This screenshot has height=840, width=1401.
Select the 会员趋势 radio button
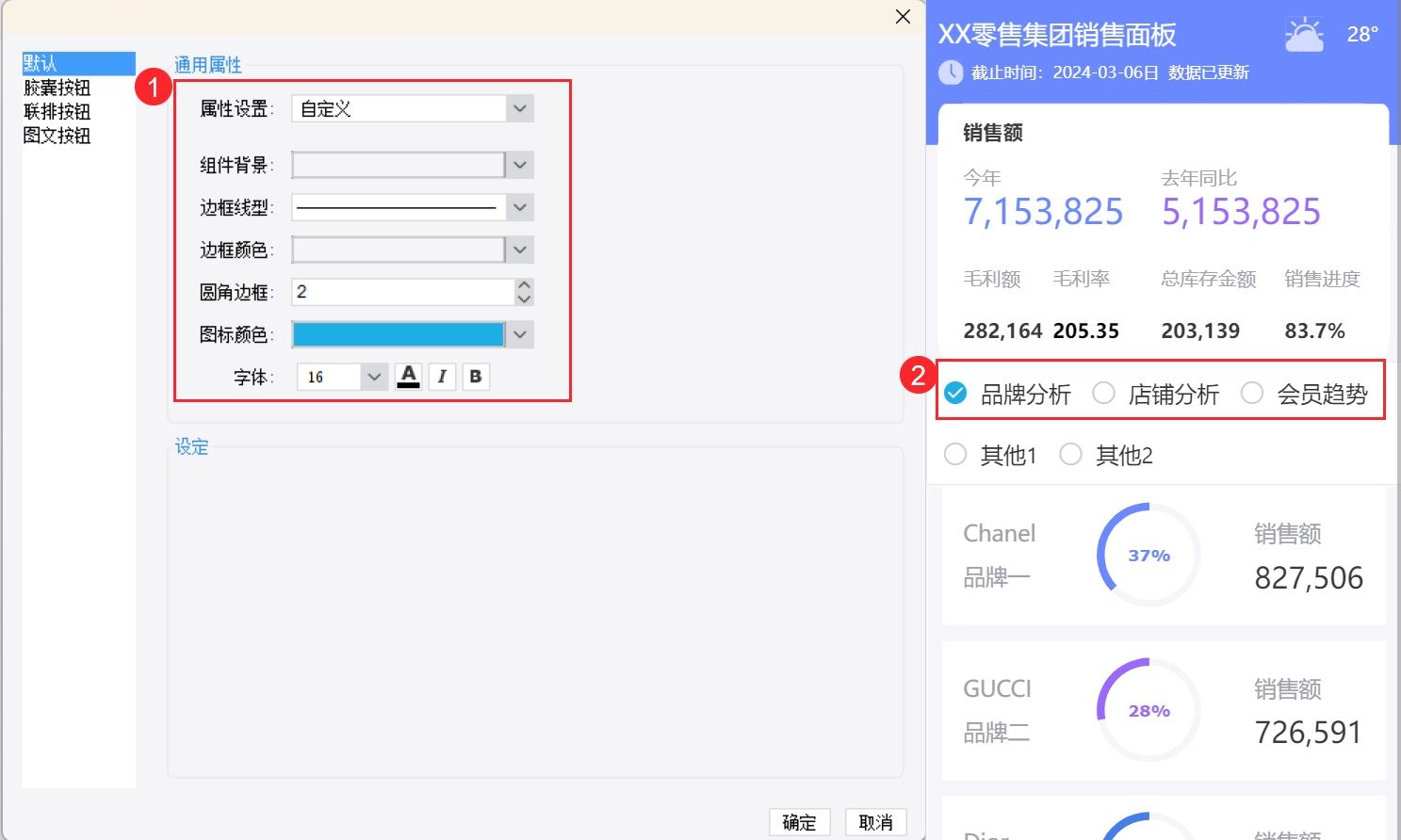[x=1252, y=394]
